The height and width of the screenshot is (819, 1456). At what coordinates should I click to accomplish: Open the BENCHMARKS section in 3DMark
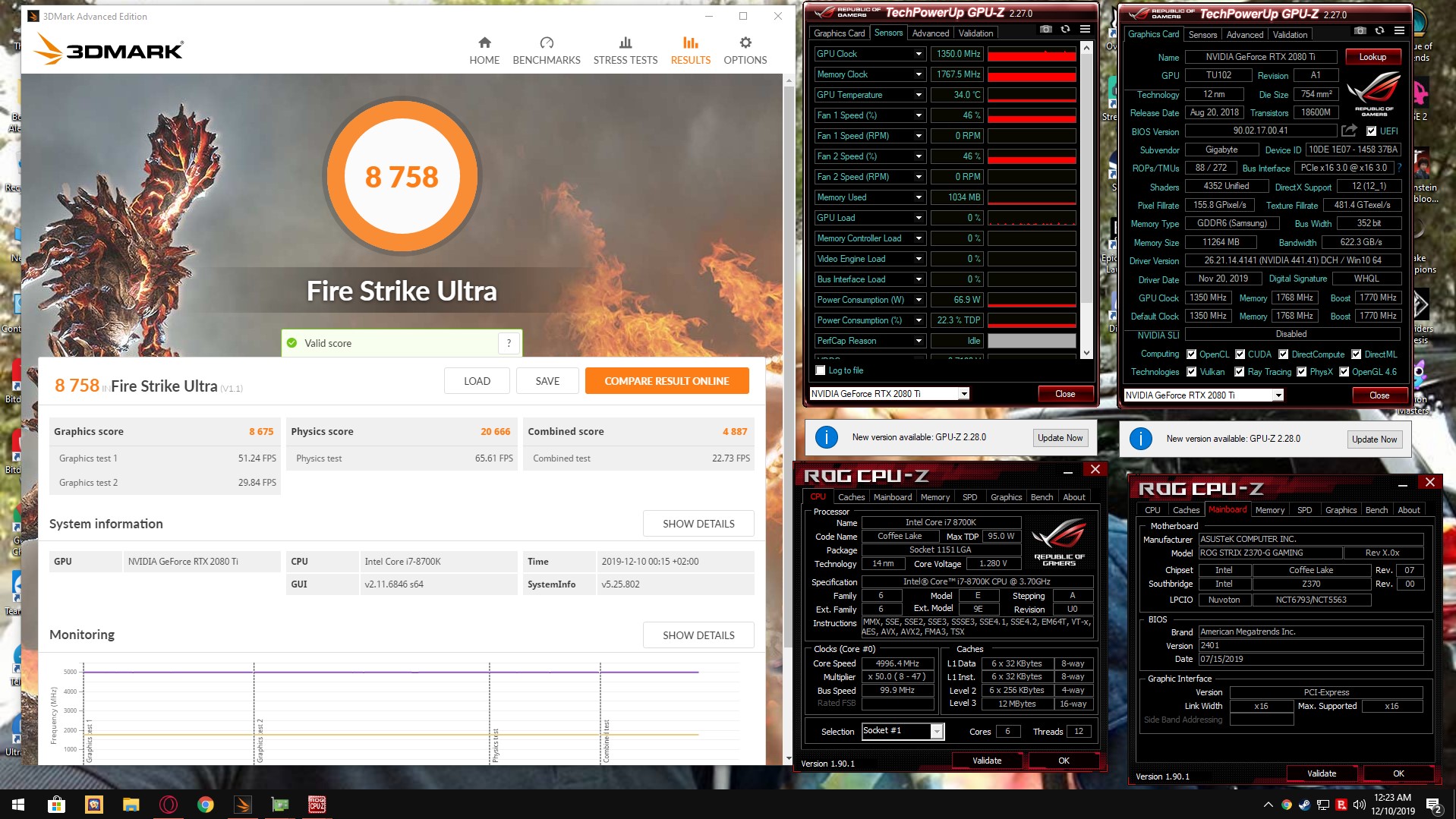tap(547, 51)
